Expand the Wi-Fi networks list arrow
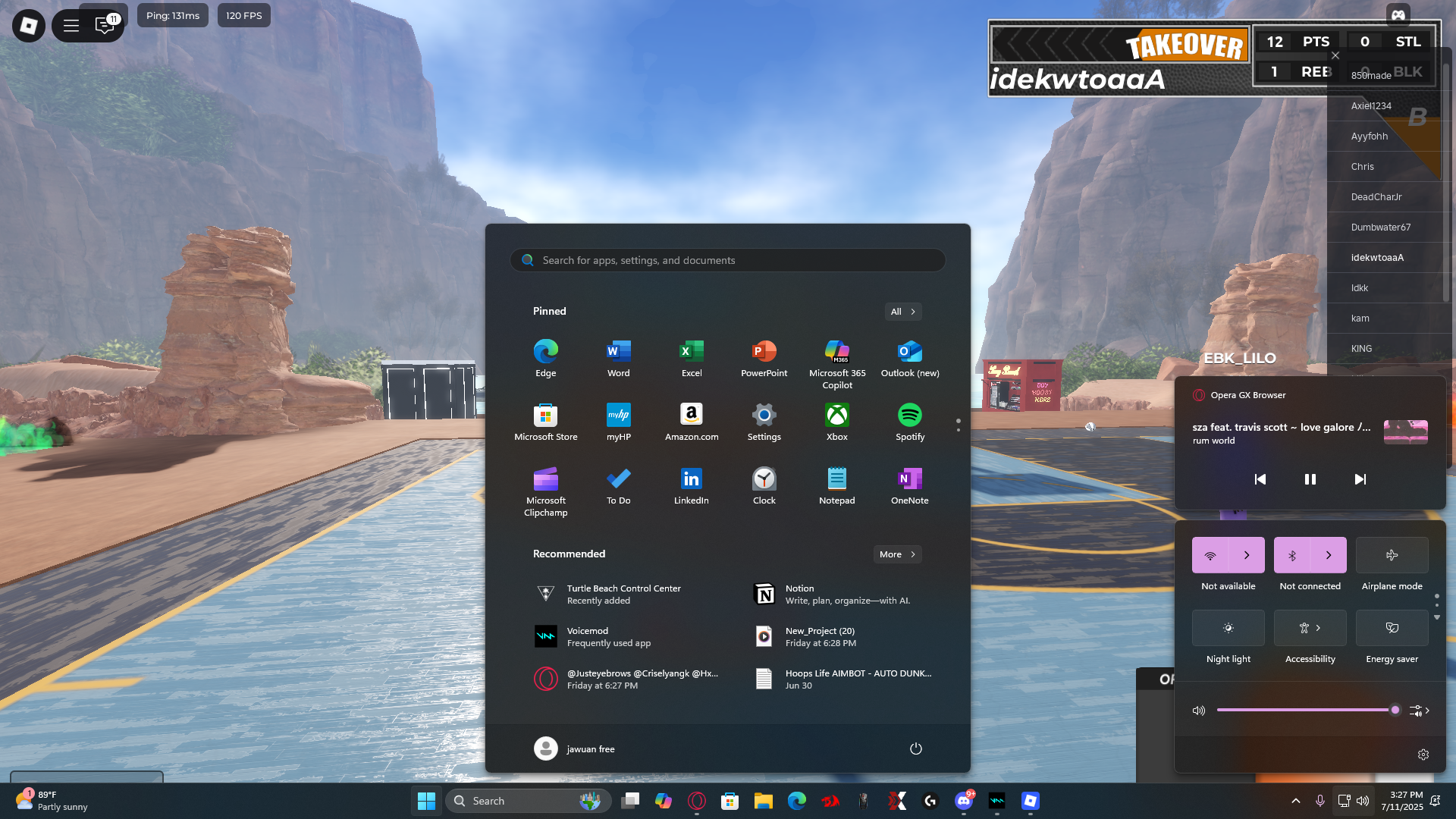Screen dimensions: 1456x819 [1247, 555]
